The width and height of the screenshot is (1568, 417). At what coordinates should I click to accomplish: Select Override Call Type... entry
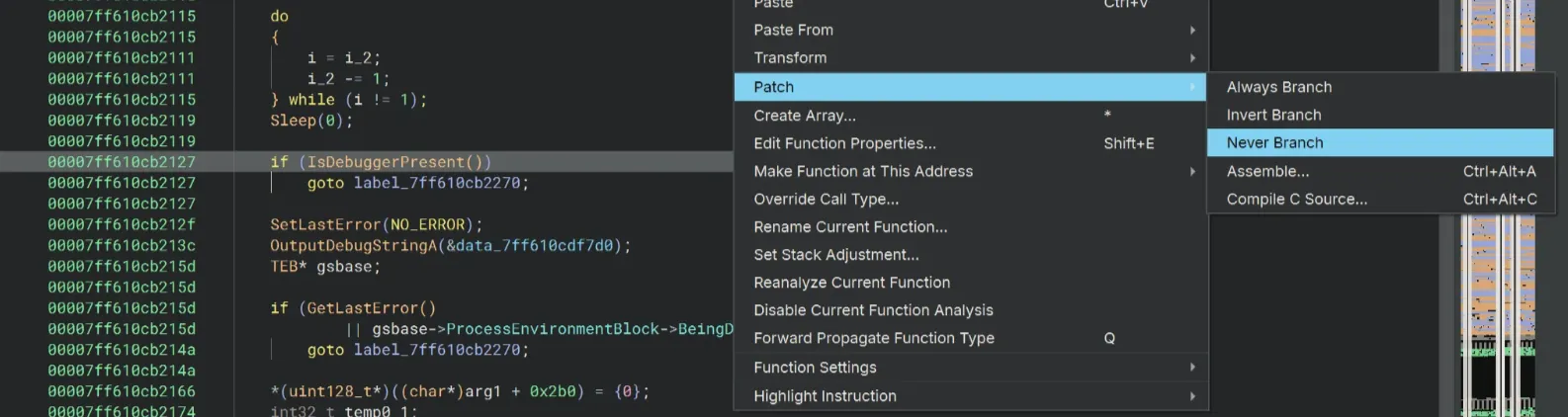tap(826, 199)
